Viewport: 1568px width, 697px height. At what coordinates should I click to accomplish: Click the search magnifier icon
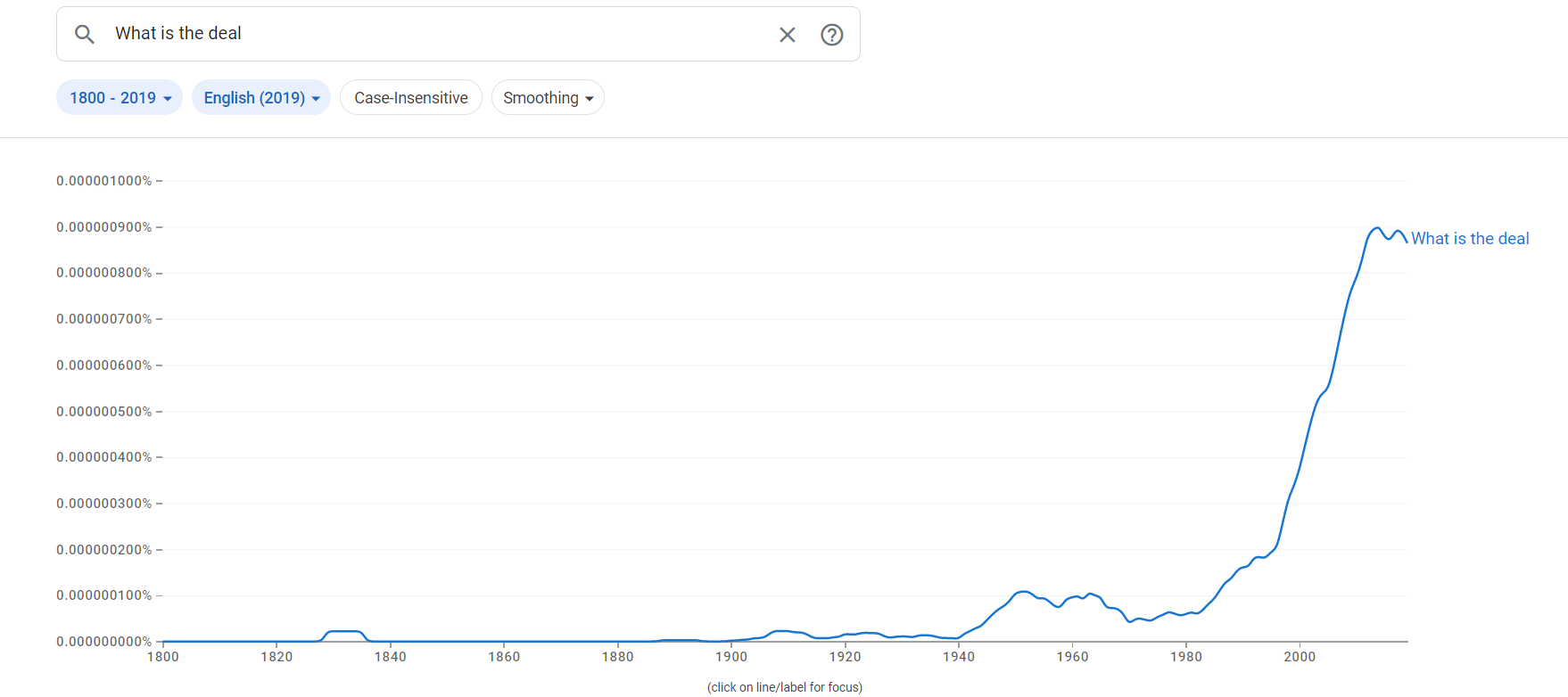tap(85, 34)
